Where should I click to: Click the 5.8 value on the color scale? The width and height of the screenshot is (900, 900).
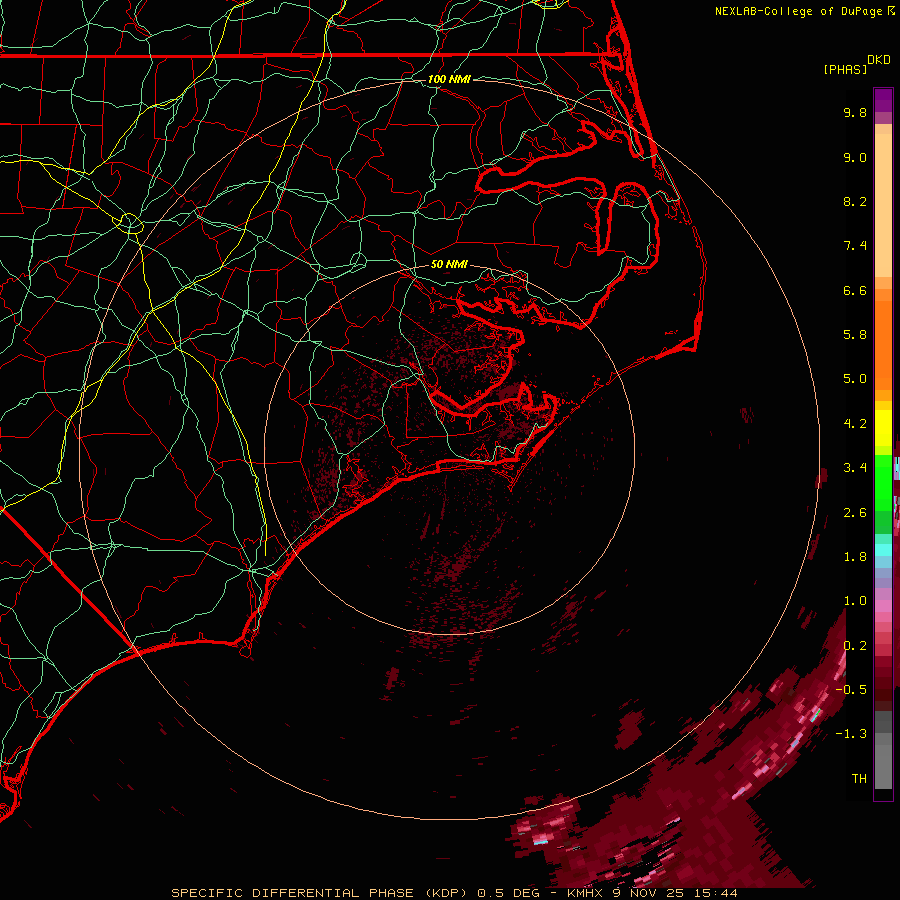point(855,335)
